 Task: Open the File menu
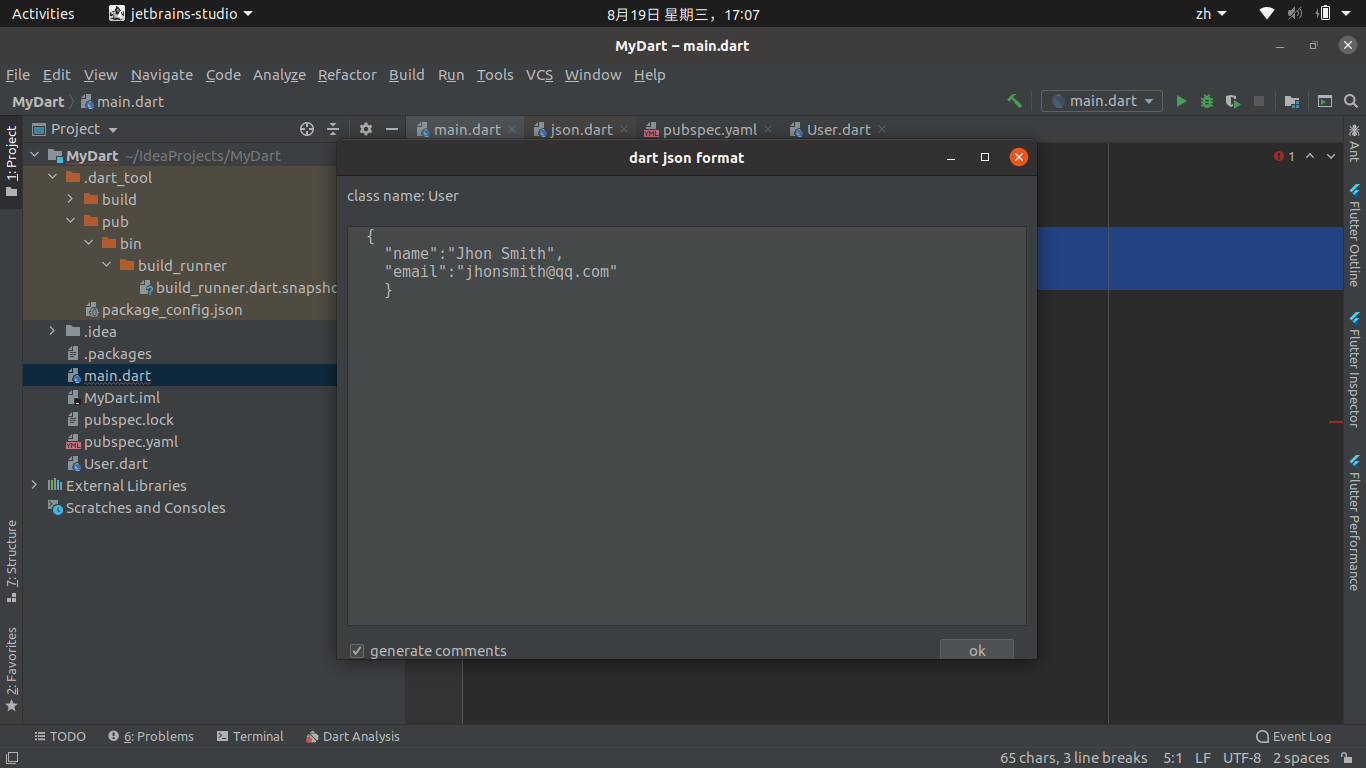pyautogui.click(x=18, y=75)
